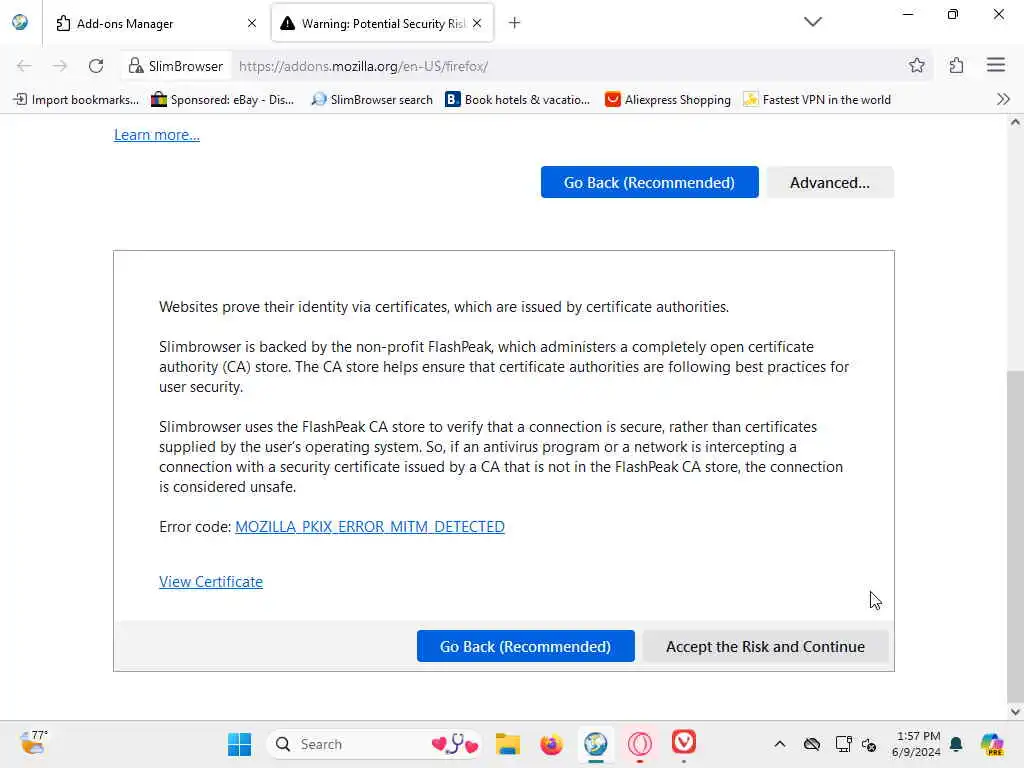The height and width of the screenshot is (768, 1024).
Task: Open the hamburger application menu
Action: (x=996, y=65)
